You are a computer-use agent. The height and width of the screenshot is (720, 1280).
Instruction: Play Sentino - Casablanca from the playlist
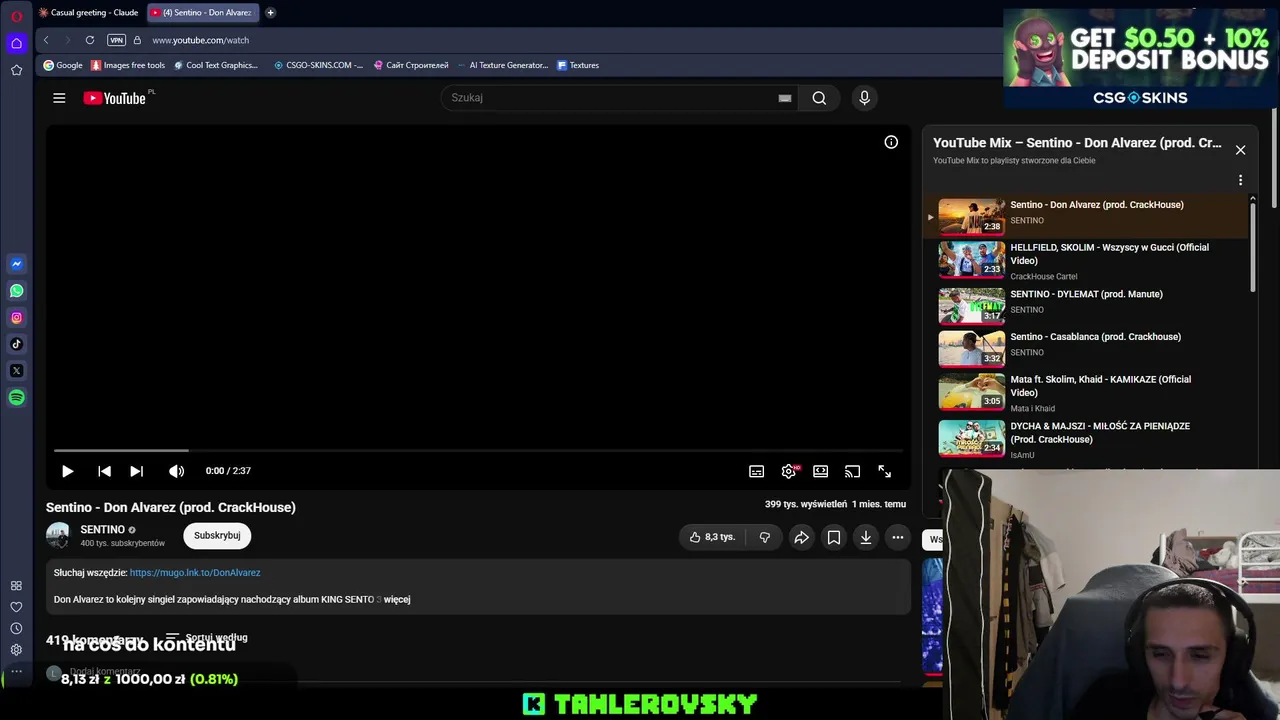coord(1086,347)
